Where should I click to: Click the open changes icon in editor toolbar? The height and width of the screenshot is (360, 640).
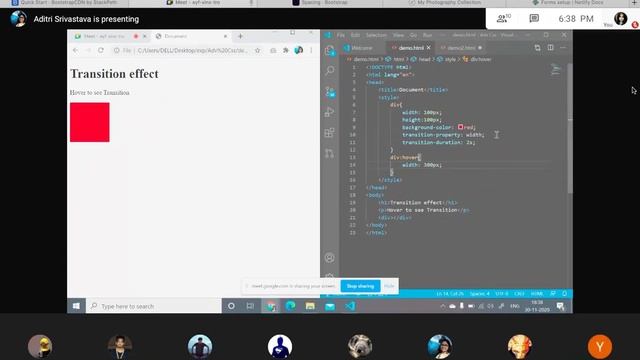click(538, 48)
